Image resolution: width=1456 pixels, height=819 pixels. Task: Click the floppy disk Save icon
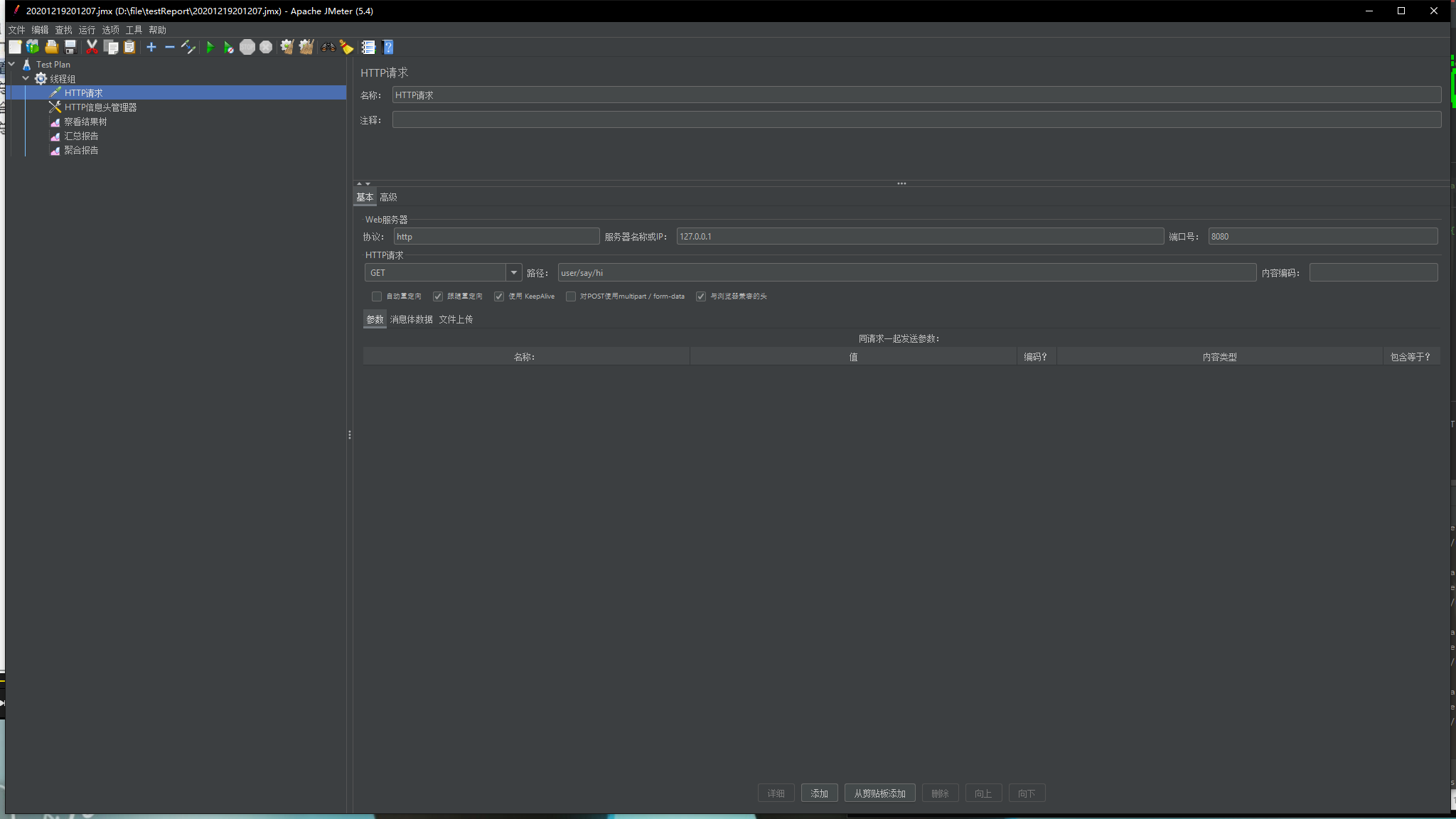tap(70, 48)
